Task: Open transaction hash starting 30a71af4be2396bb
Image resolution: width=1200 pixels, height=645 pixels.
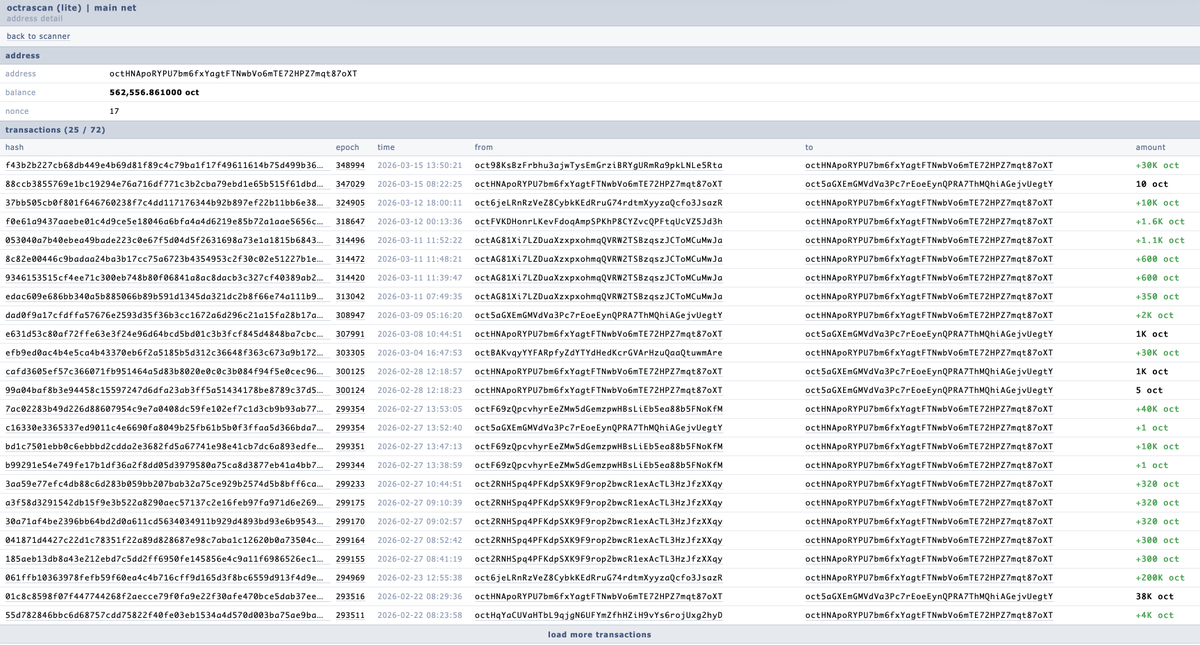Action: 165,521
